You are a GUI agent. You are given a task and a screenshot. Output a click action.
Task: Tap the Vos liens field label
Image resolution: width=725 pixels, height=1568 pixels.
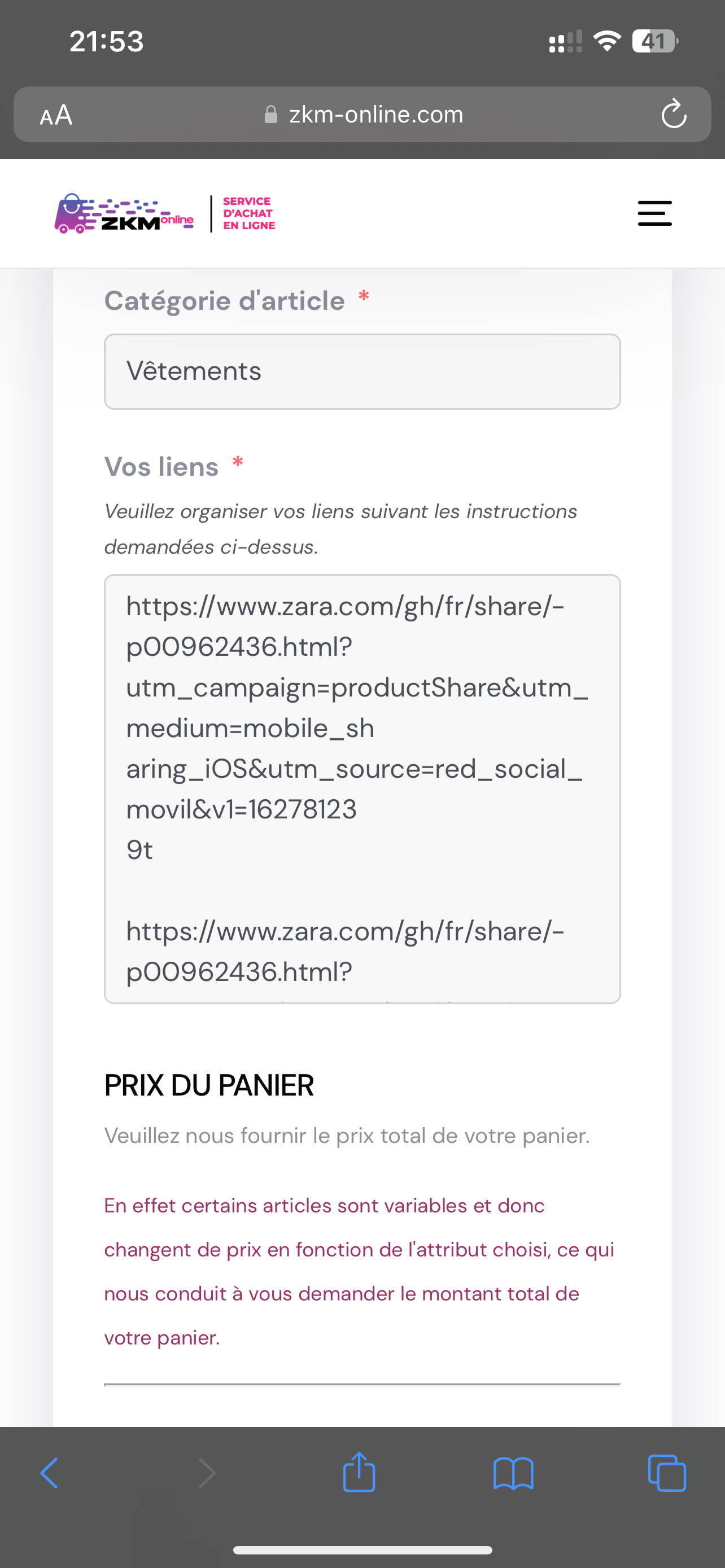161,467
